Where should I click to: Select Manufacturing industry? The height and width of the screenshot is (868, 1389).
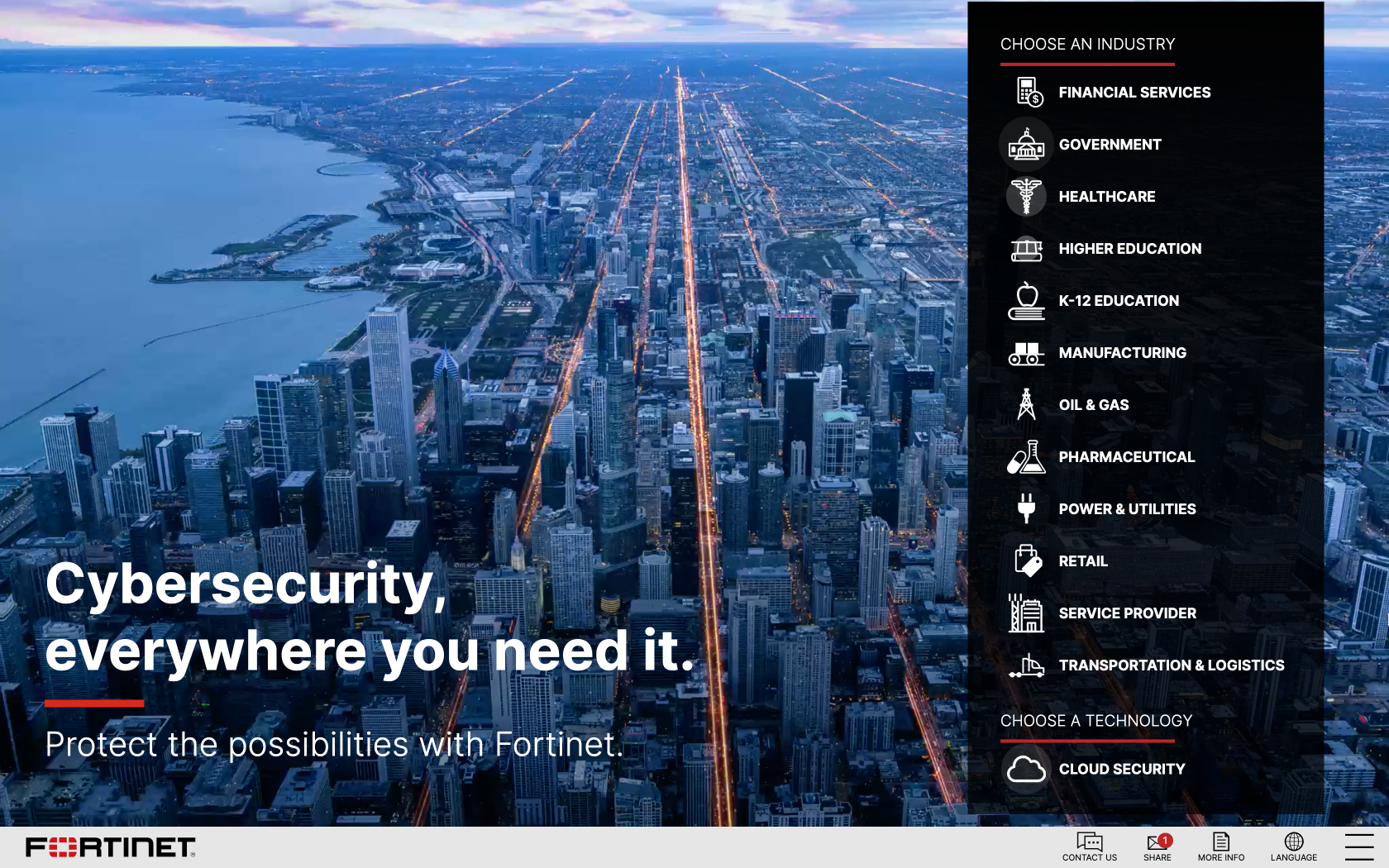[1122, 353]
